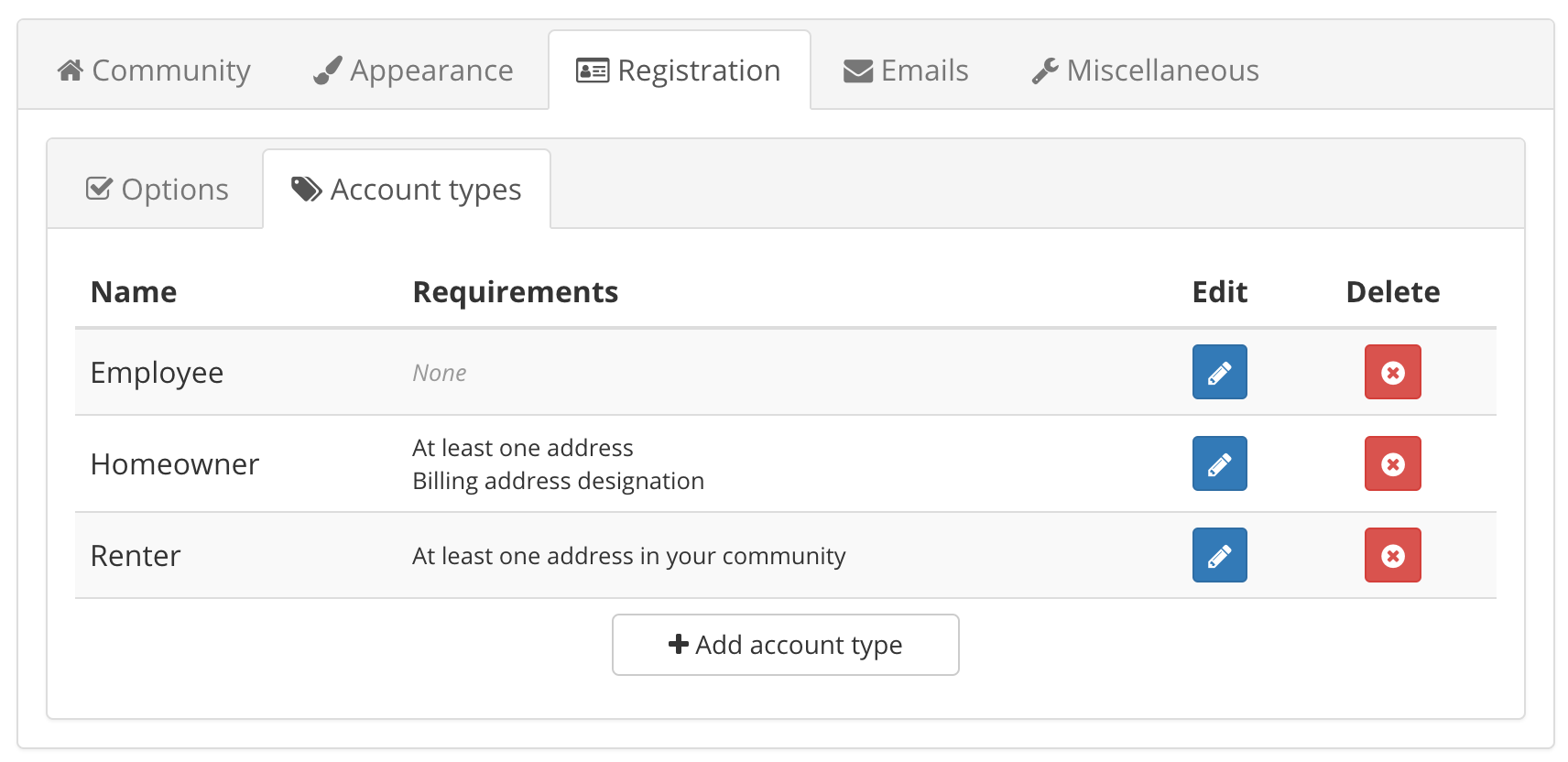Select the Registration tab

coord(679,71)
